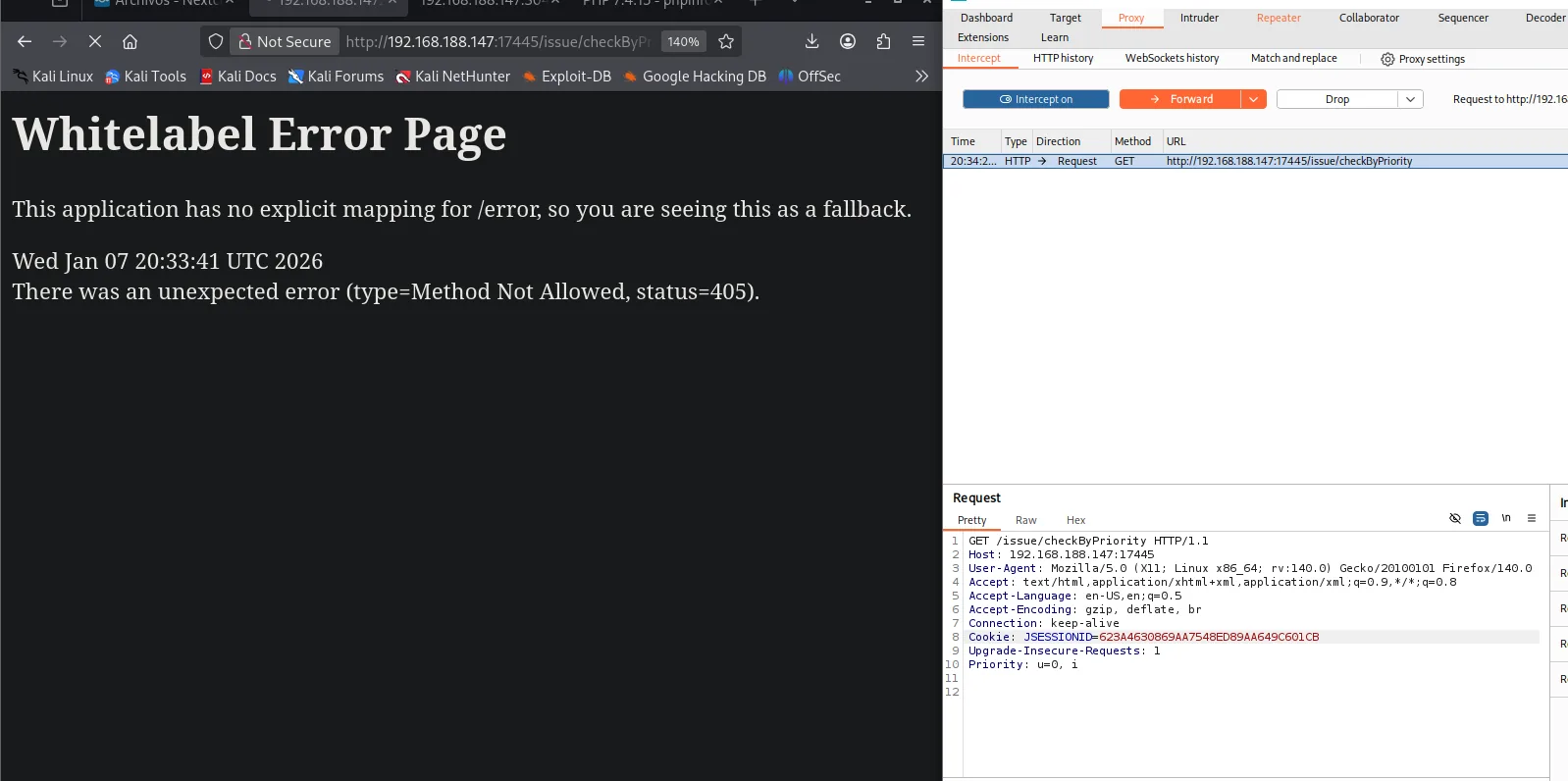Click the User-Agent header line
The width and height of the screenshot is (1568, 781).
(1249, 568)
